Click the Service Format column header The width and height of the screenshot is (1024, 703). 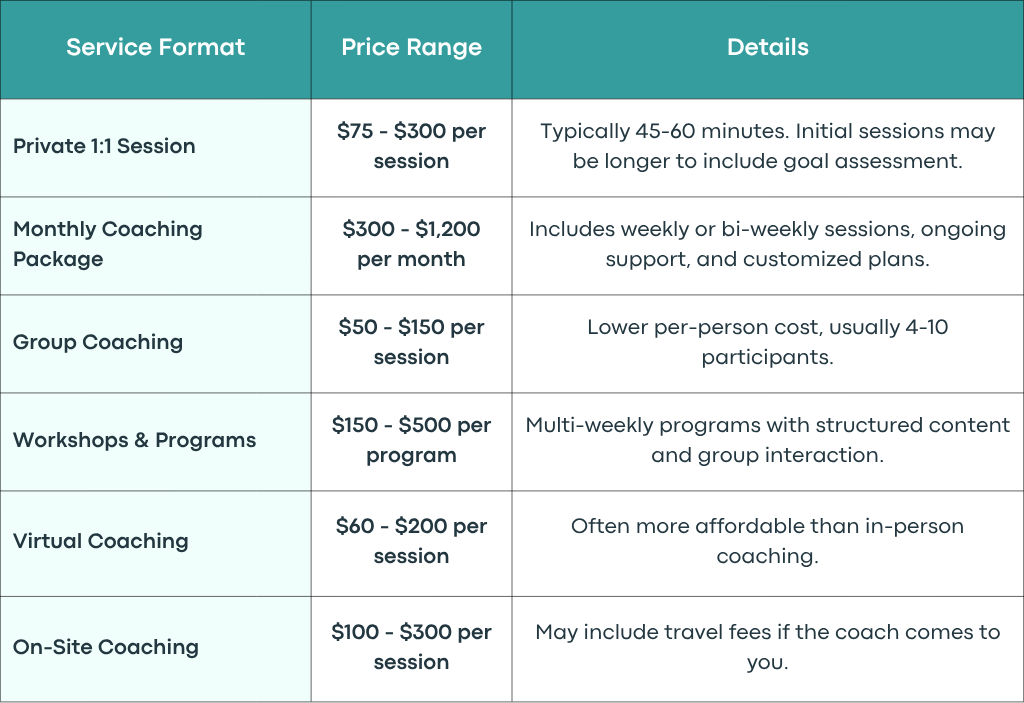click(155, 47)
